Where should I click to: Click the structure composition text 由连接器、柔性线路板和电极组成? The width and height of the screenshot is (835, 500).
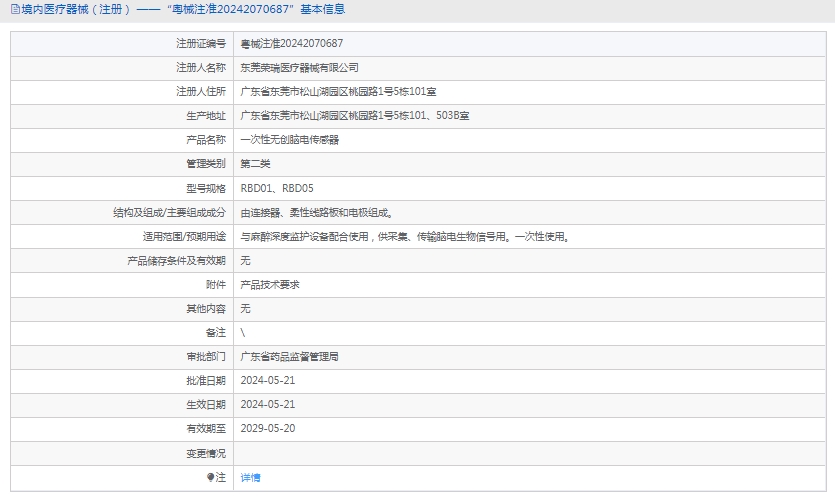[316, 212]
